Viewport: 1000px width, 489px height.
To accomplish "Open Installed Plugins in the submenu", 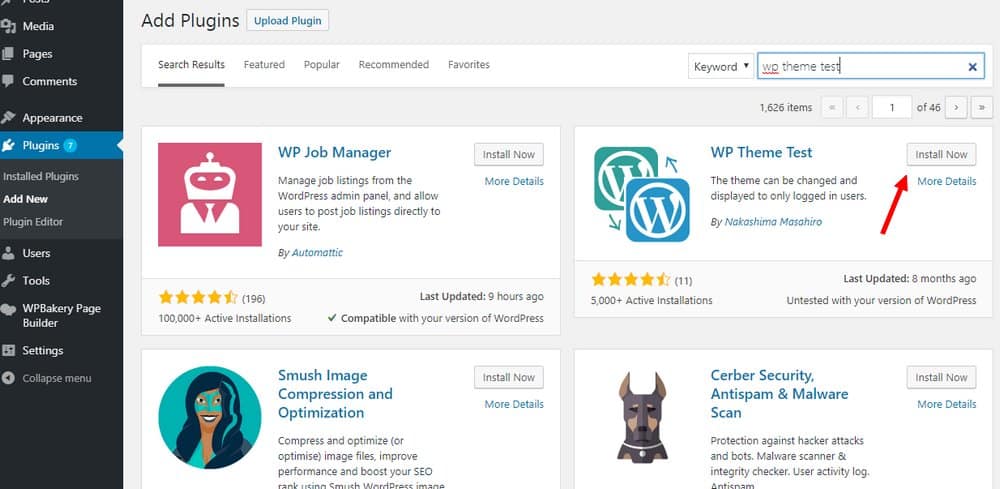I will pyautogui.click(x=41, y=176).
